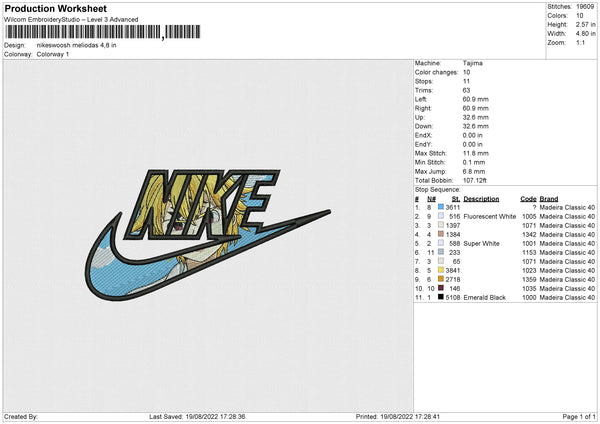Viewport: 600px width, 424px height.
Task: Click thread code 1000 in the Emerald Black row
Action: (529, 297)
